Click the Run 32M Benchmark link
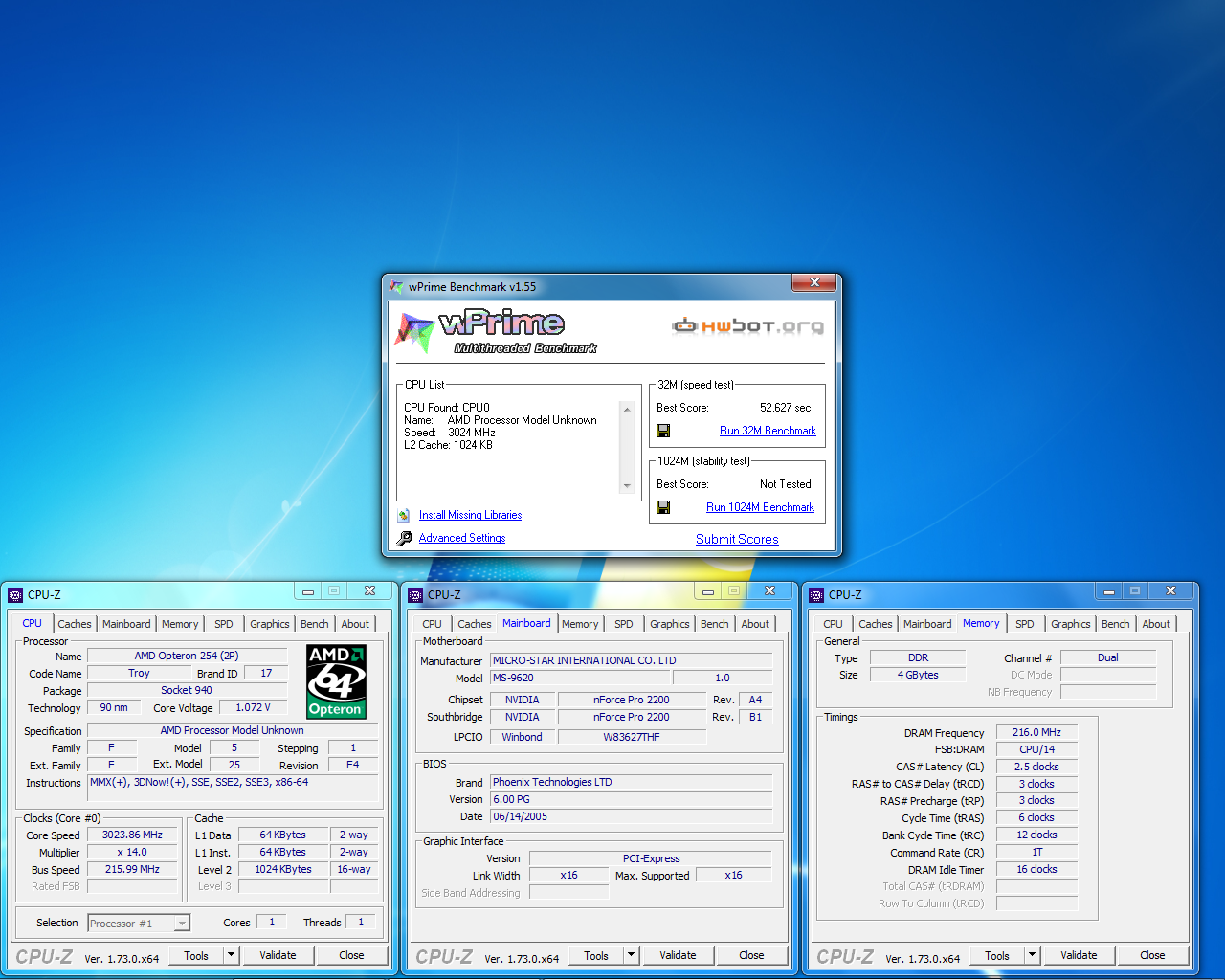Screen dimensions: 1225x980 768,431
